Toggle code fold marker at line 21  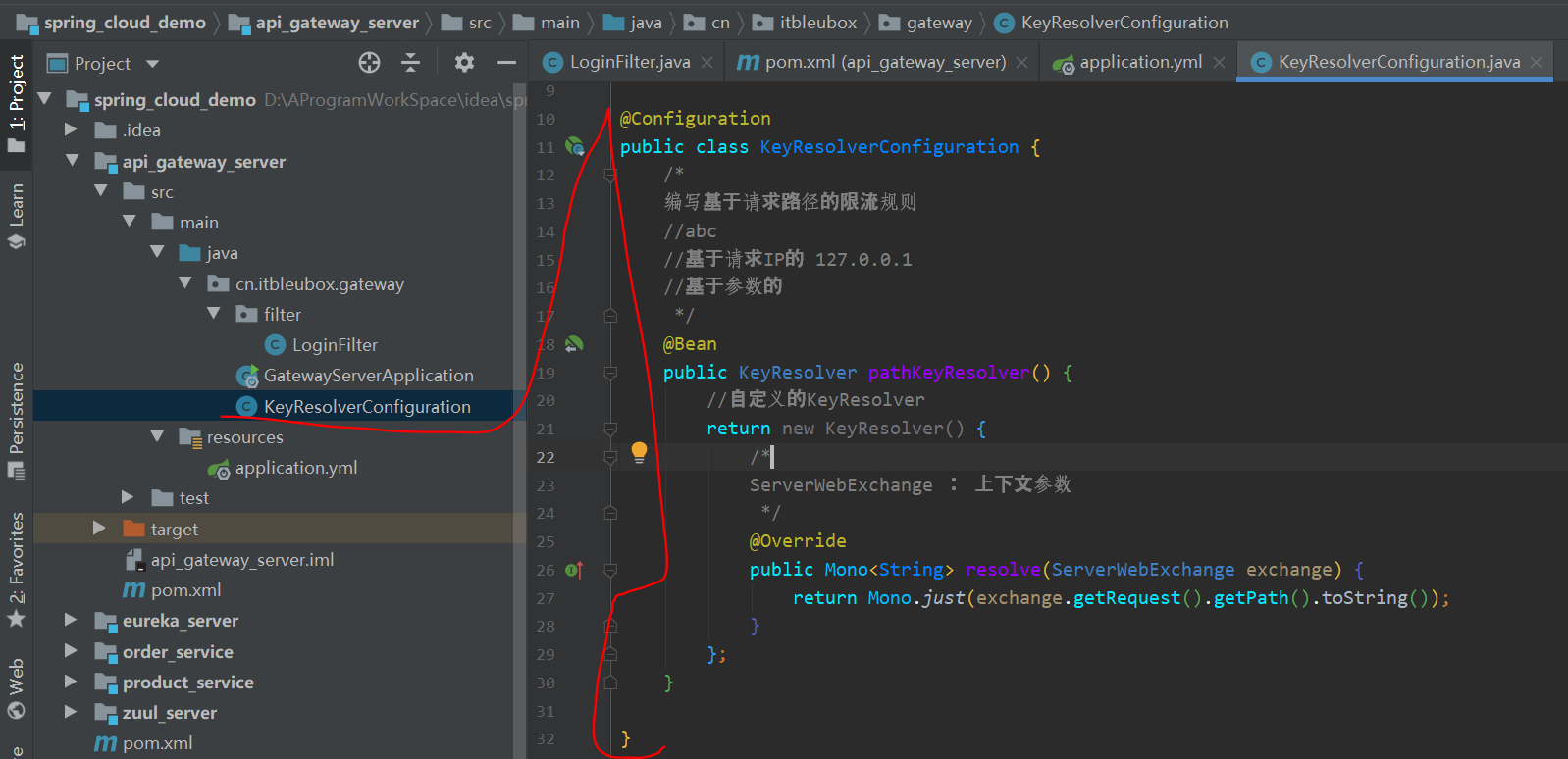(610, 429)
